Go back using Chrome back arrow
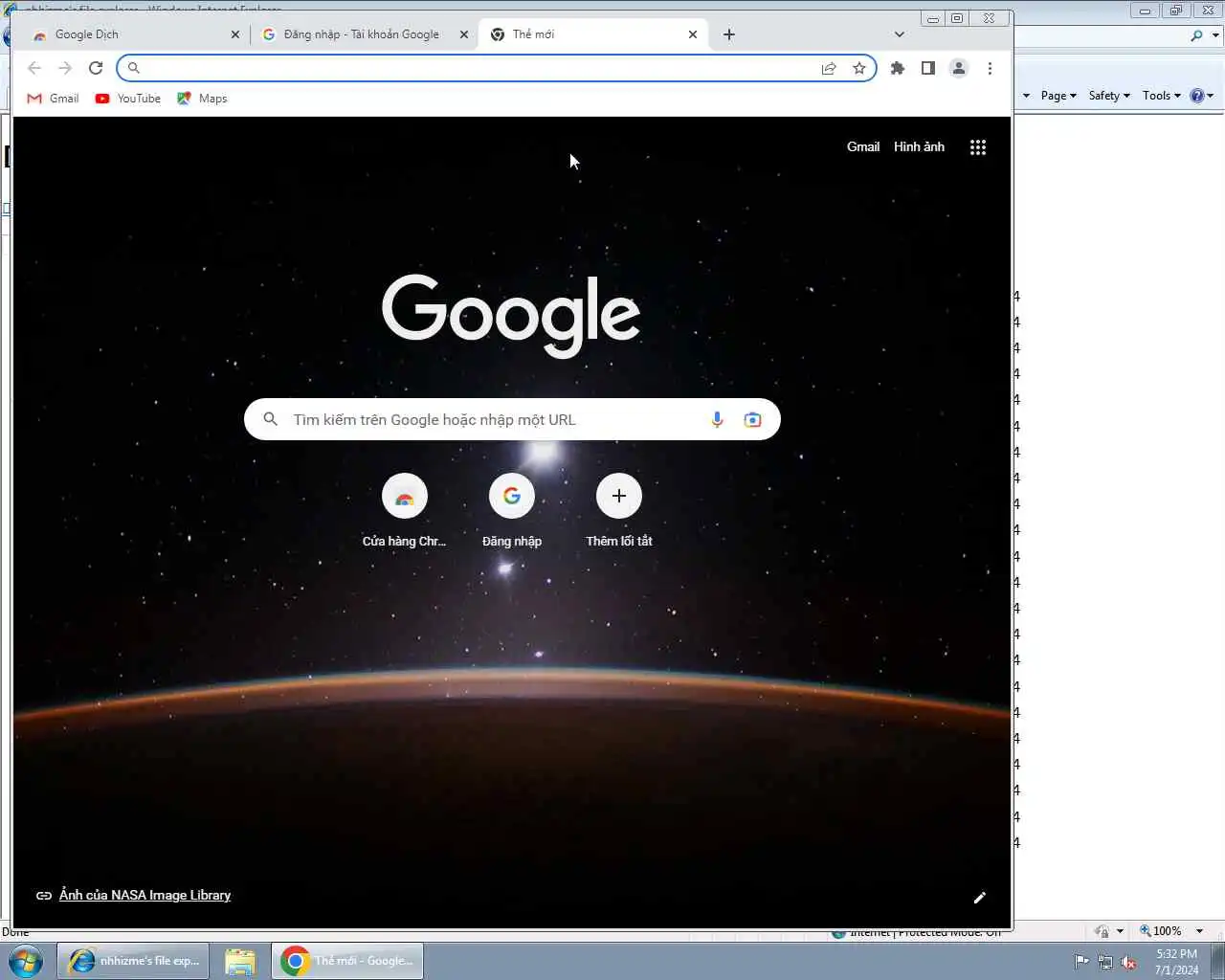Image resolution: width=1225 pixels, height=980 pixels. click(x=34, y=68)
